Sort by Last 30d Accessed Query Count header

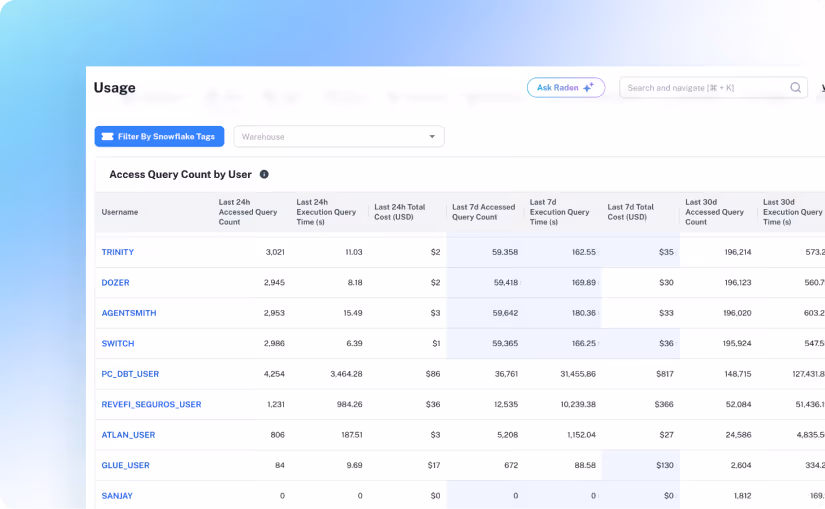click(715, 212)
